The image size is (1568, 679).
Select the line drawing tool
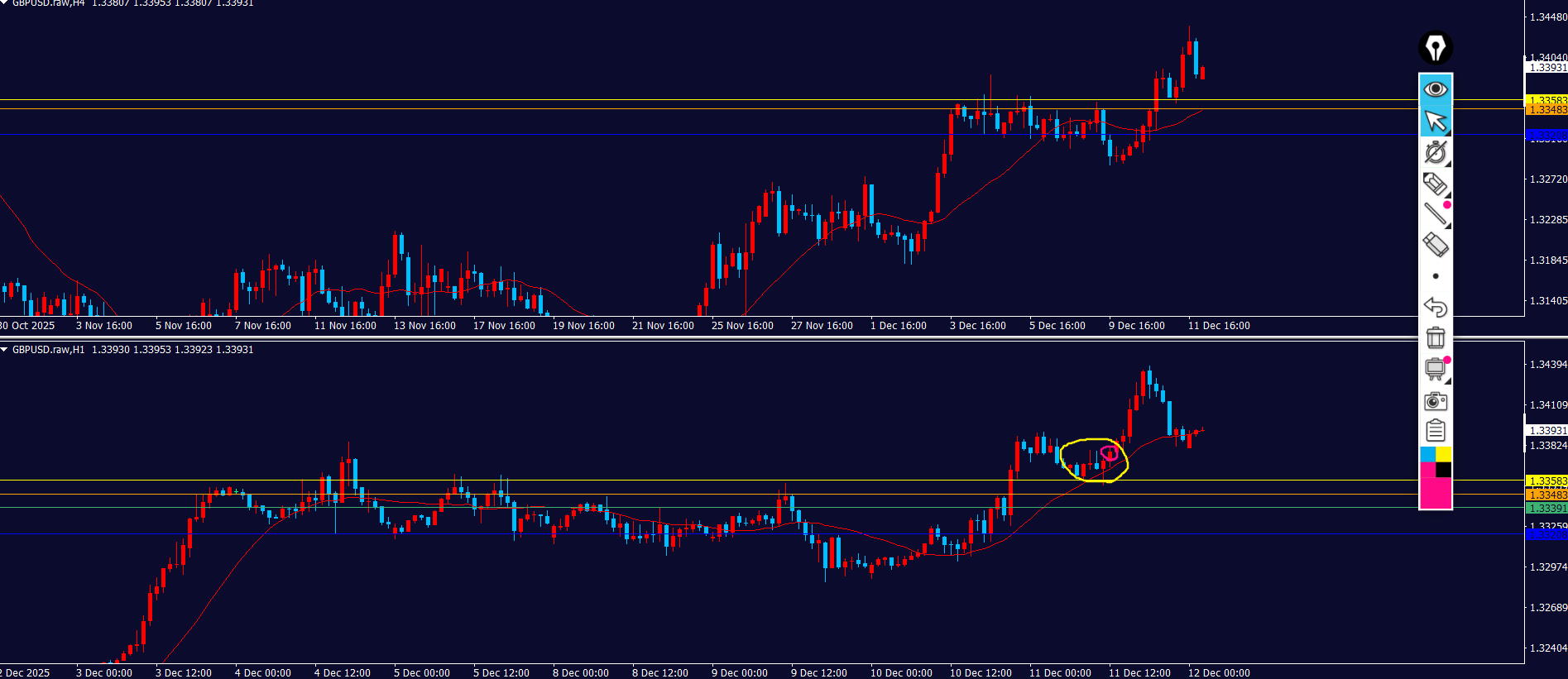[1435, 214]
